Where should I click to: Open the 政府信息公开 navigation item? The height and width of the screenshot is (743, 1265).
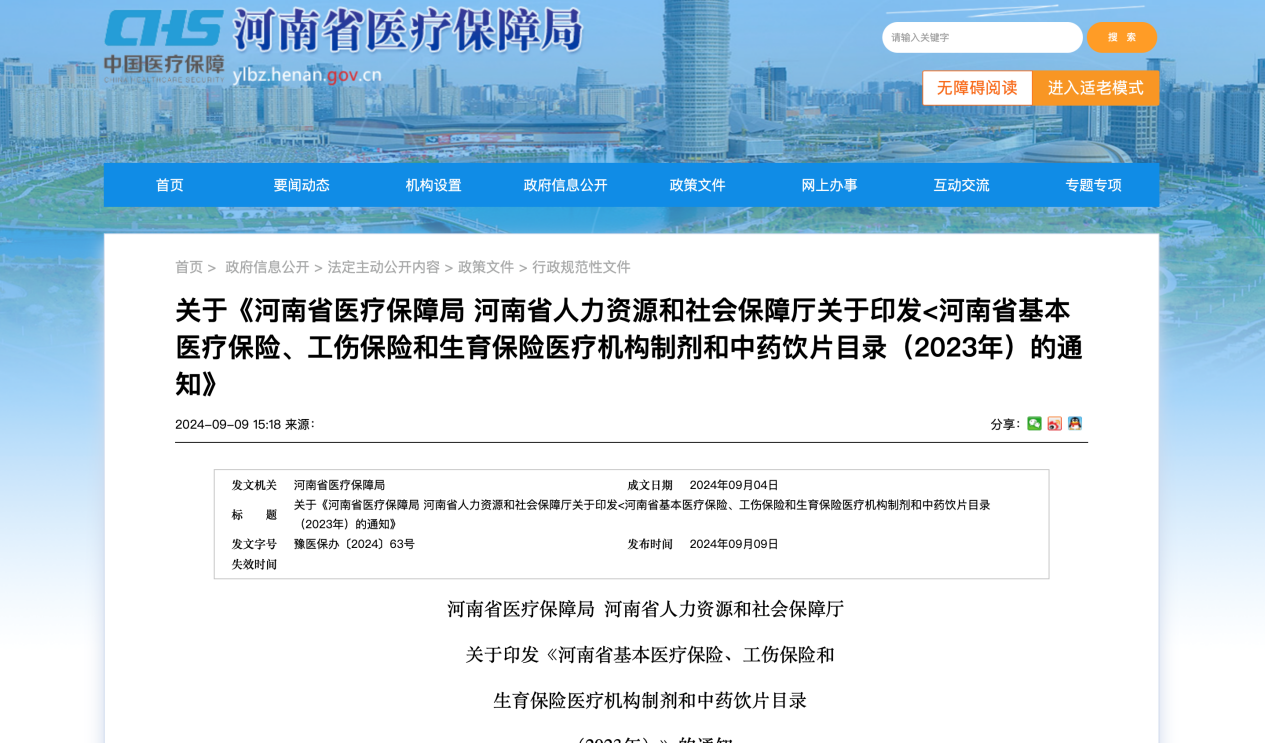pos(566,185)
